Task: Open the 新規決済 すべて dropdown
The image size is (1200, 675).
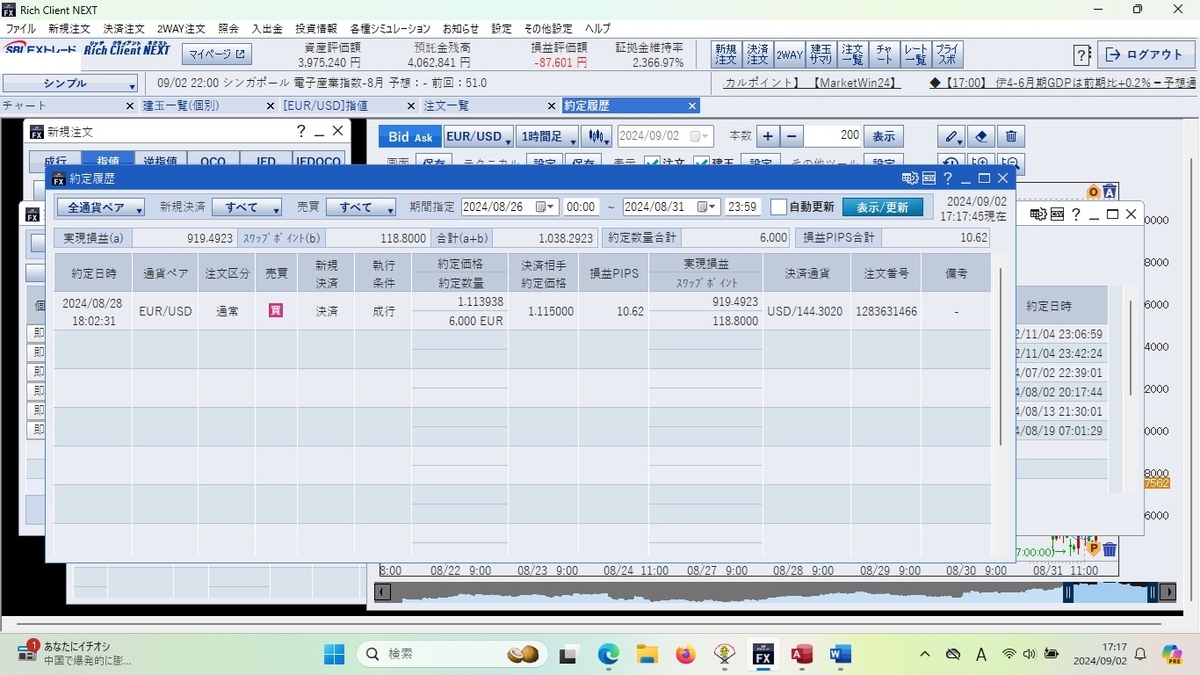Action: (x=246, y=207)
